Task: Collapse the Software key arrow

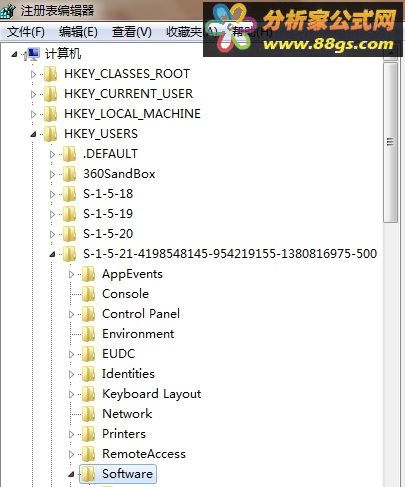Action: tap(71, 475)
